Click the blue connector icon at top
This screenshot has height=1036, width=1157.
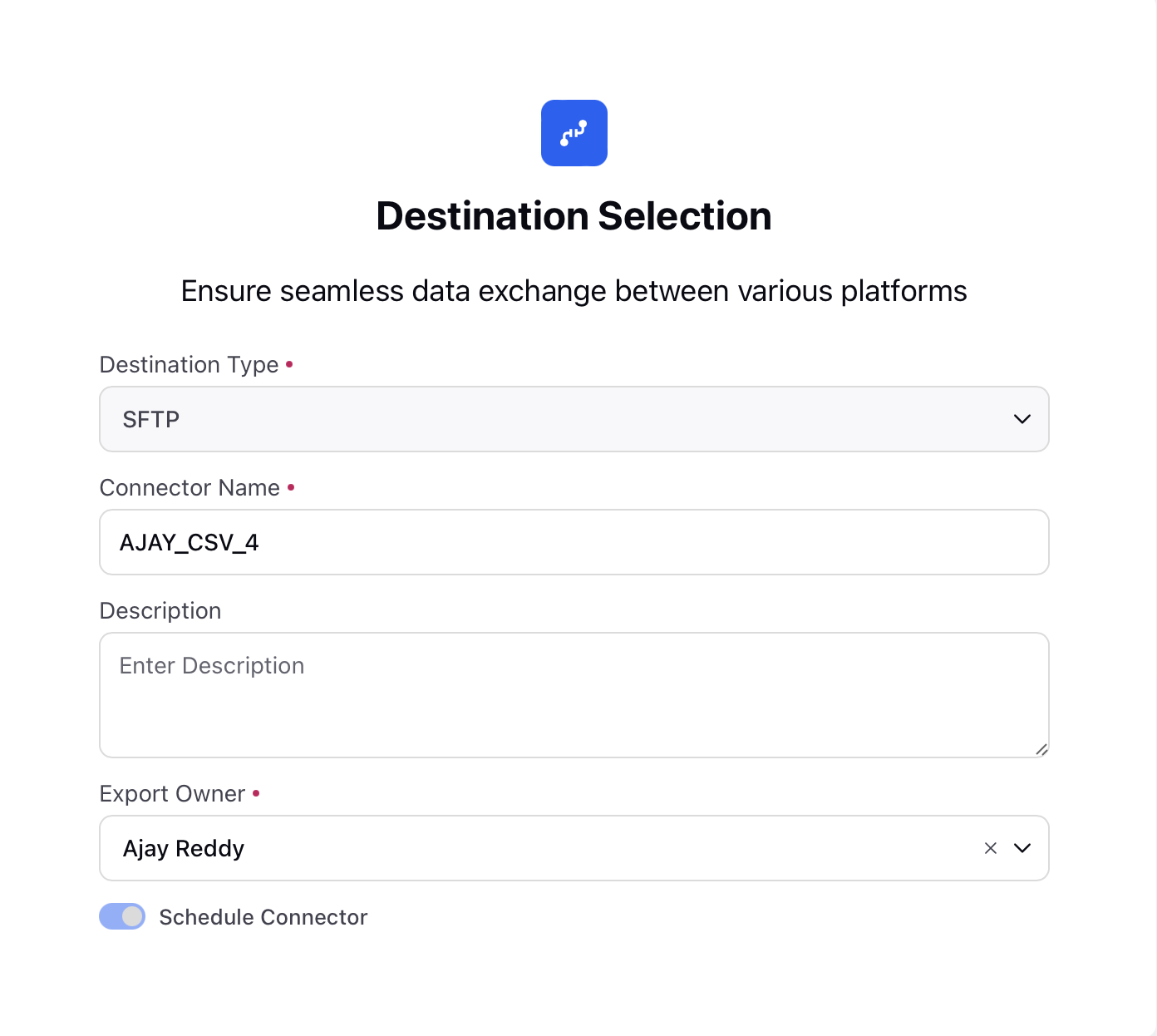(574, 133)
